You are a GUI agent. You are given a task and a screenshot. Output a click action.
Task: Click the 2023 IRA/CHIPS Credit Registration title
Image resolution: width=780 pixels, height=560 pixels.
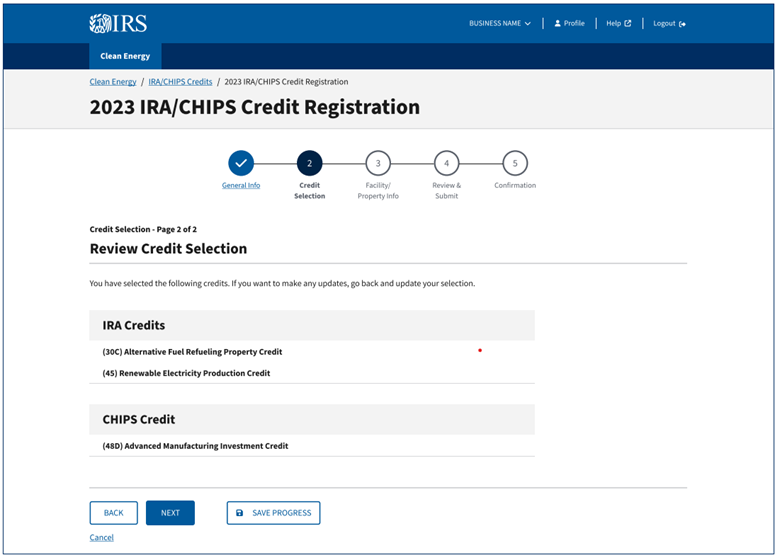(x=255, y=107)
